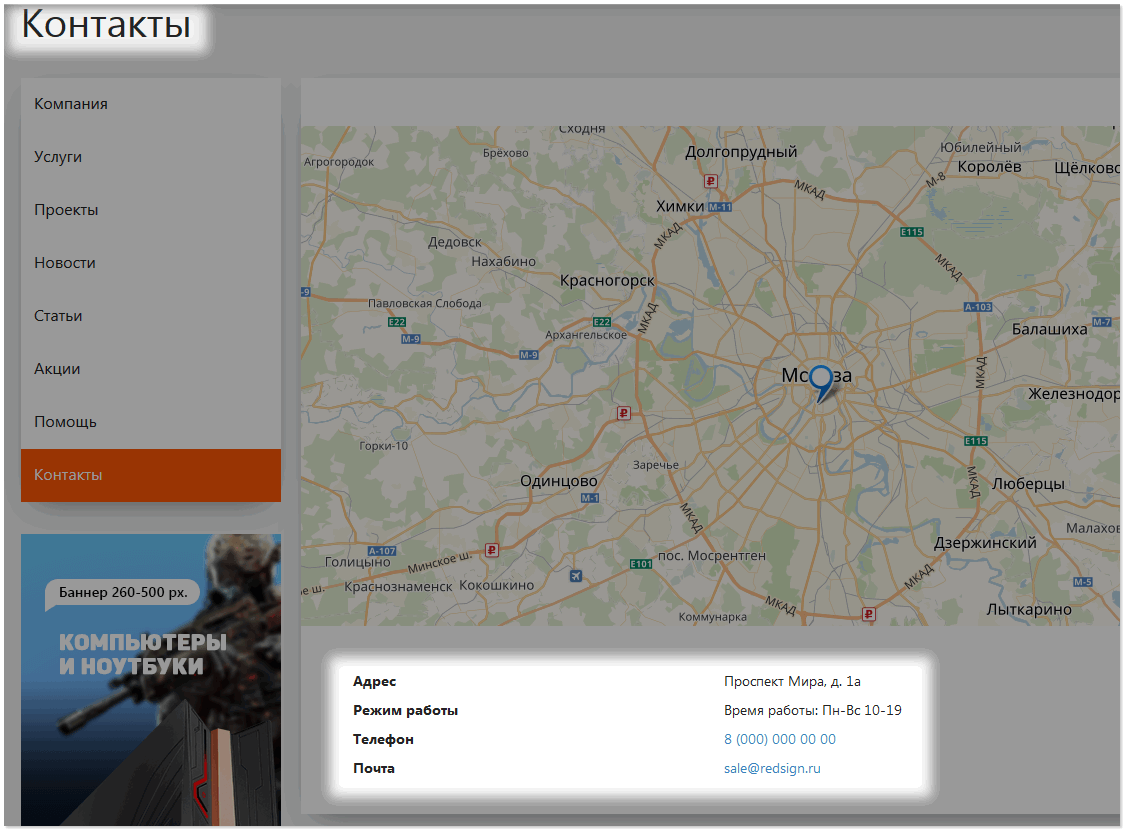Click the Проспект Мира, д. 1а address
Screen dimensions: 1125x831
coord(792,682)
